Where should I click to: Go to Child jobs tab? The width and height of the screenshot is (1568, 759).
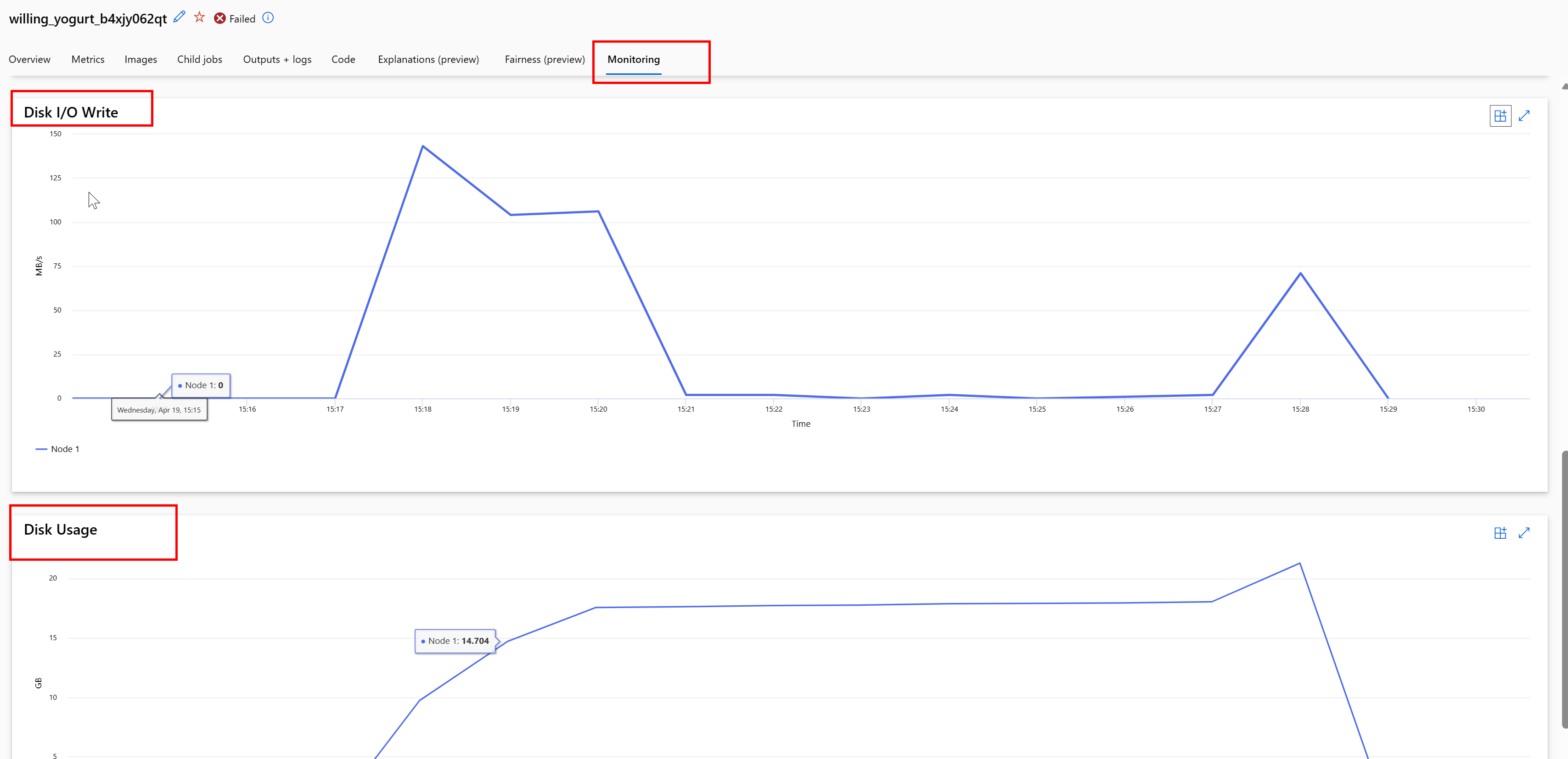[x=200, y=60]
